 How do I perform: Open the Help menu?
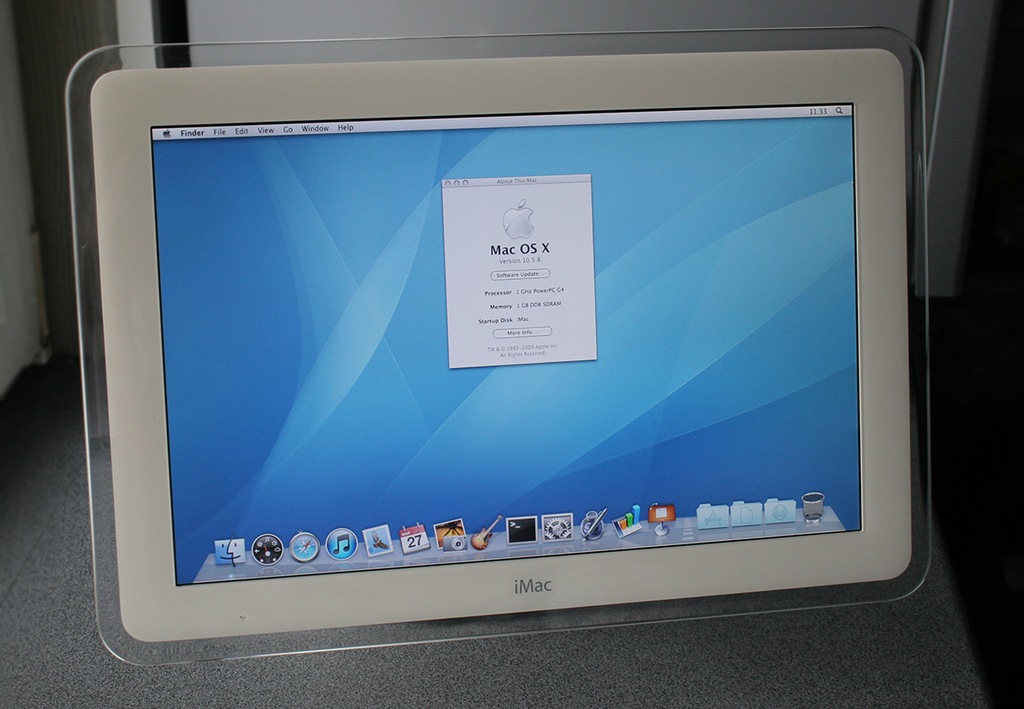pos(345,128)
